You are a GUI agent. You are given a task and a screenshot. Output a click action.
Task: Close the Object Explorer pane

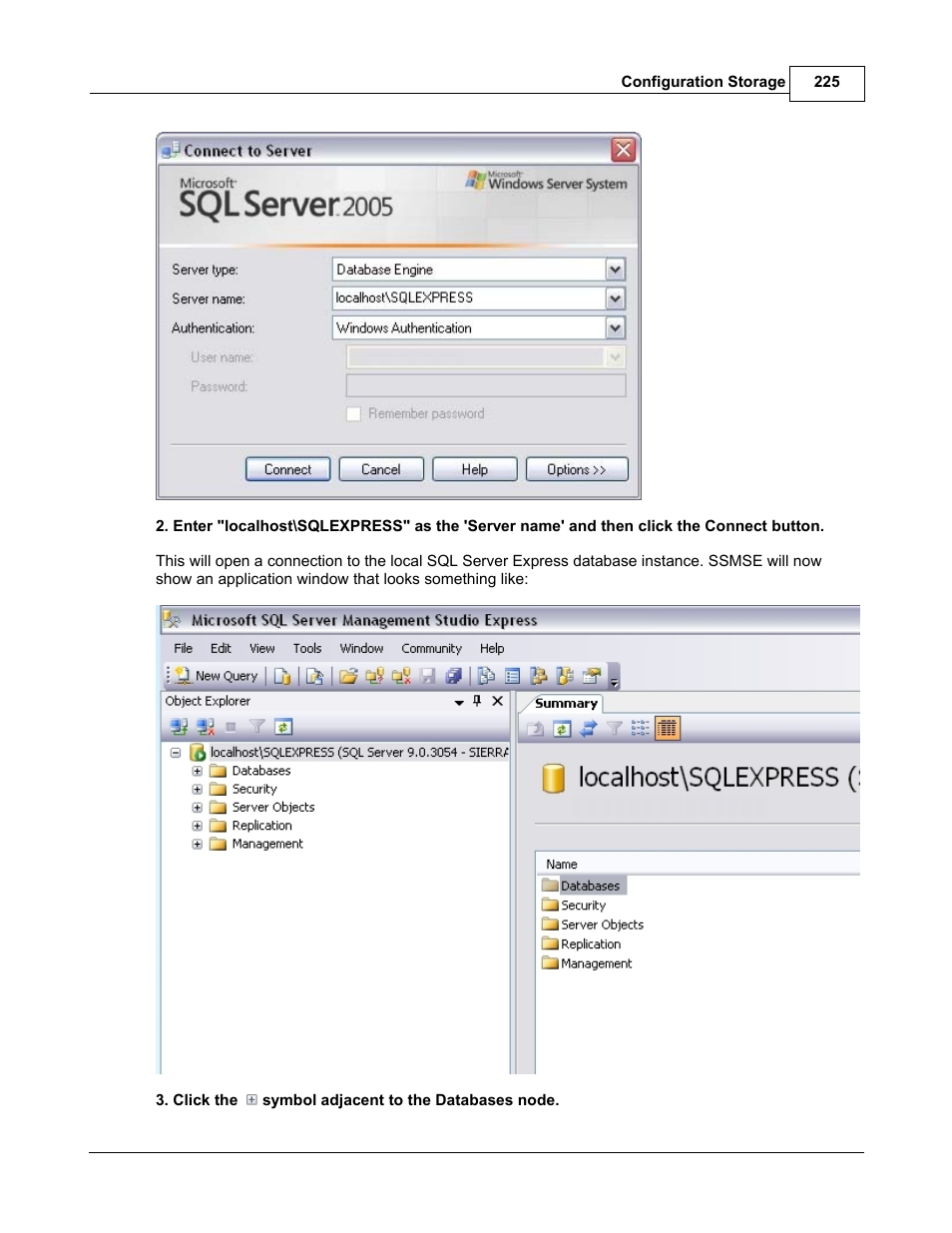(x=497, y=702)
